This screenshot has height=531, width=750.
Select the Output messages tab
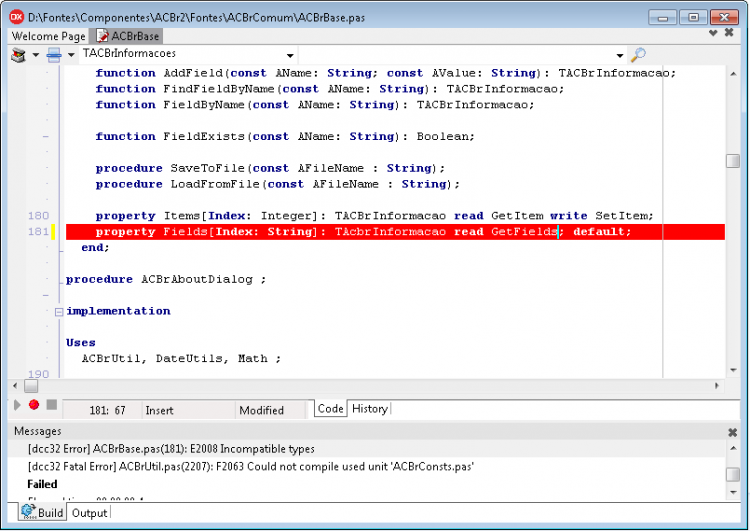click(x=89, y=513)
